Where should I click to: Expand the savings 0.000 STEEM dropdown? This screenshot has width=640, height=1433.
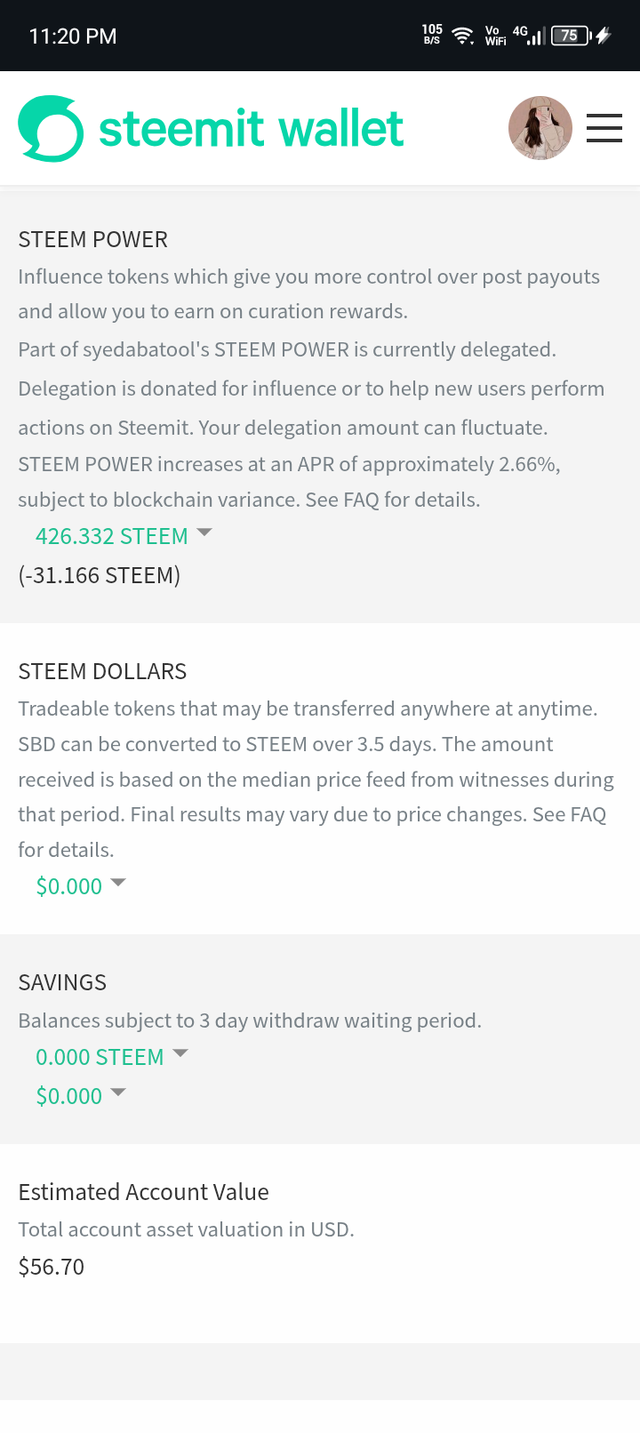pyautogui.click(x=180, y=1053)
